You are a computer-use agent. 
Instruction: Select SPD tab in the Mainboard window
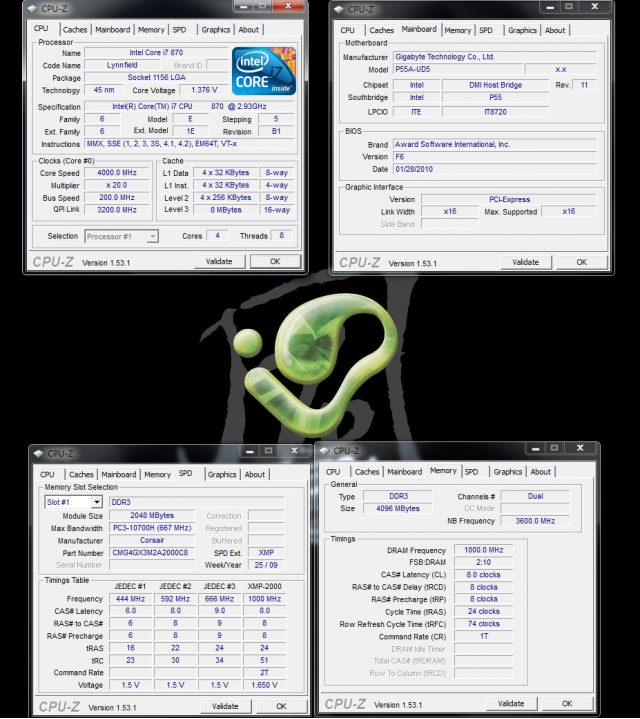click(486, 30)
